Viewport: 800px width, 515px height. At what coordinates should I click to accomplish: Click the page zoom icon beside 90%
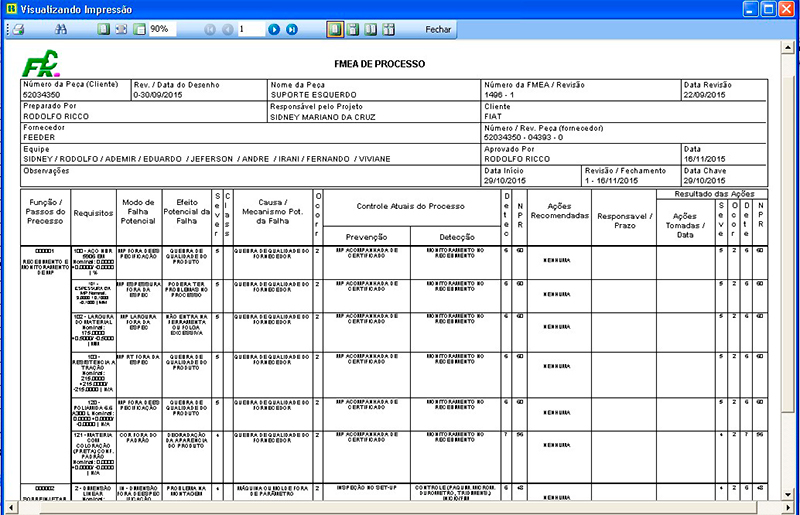(x=139, y=30)
